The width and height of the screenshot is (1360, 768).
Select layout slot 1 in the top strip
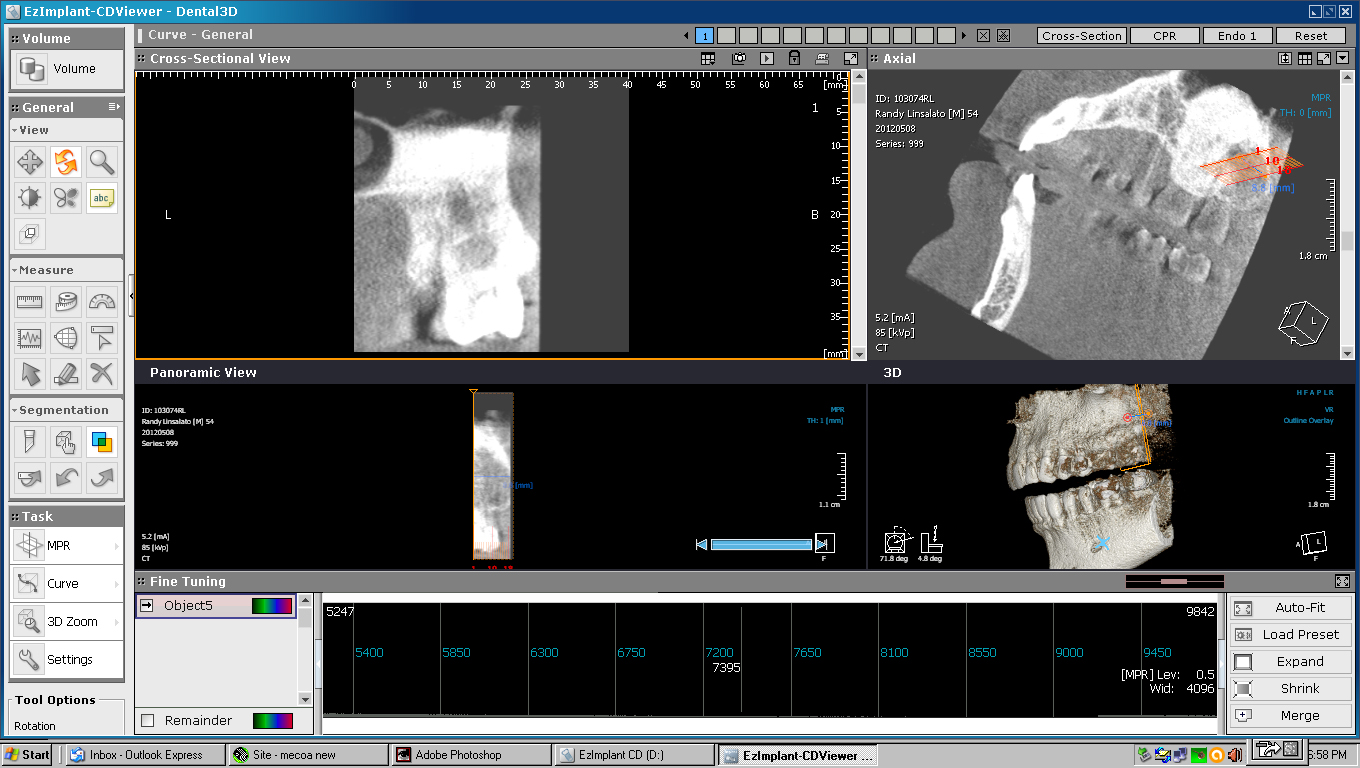coord(704,35)
